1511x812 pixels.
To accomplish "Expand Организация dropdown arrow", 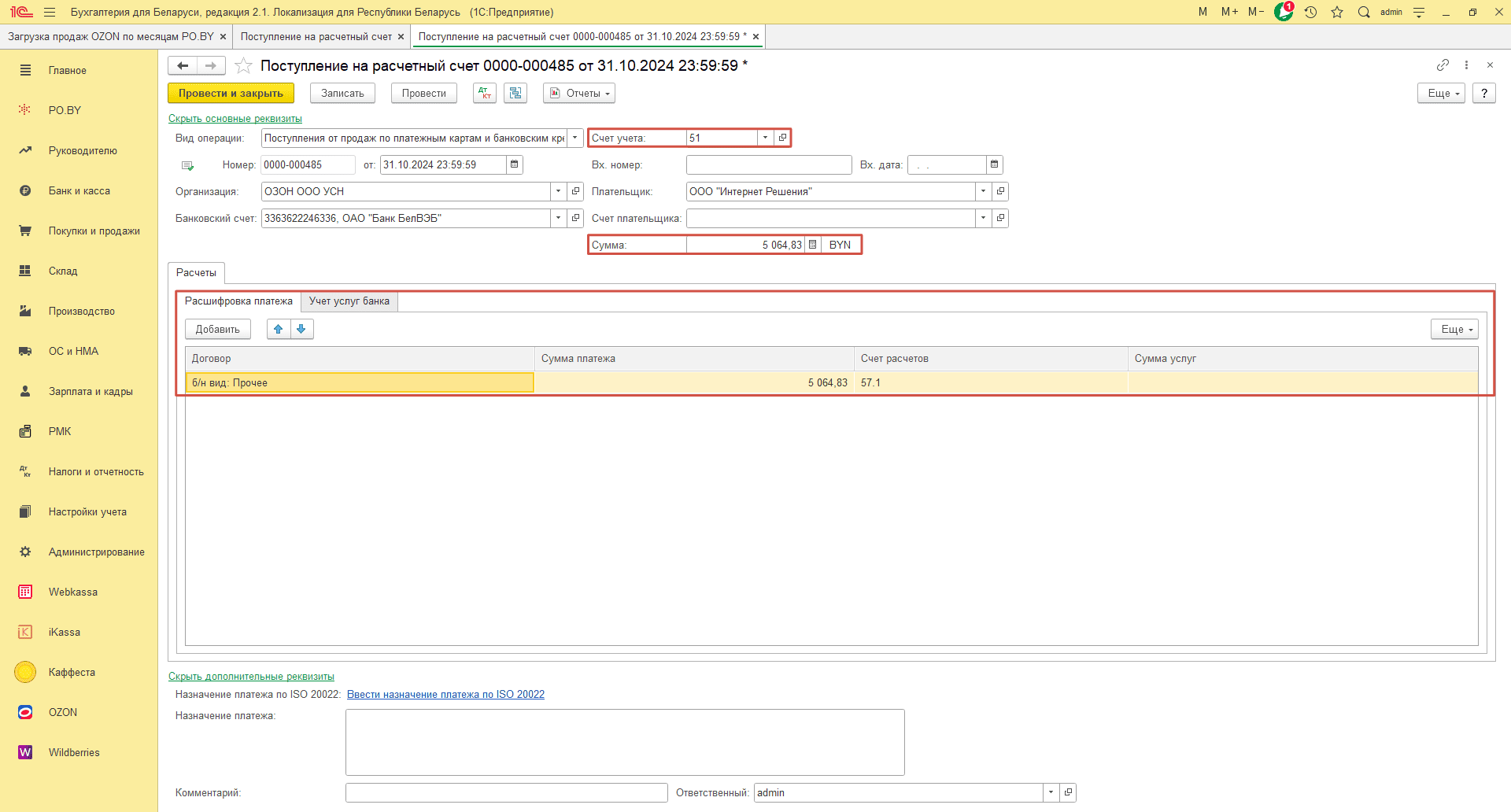I will pyautogui.click(x=558, y=191).
